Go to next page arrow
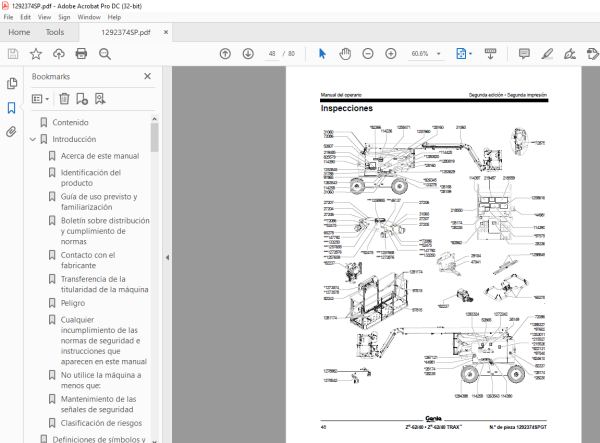The image size is (600, 443). coord(248,54)
